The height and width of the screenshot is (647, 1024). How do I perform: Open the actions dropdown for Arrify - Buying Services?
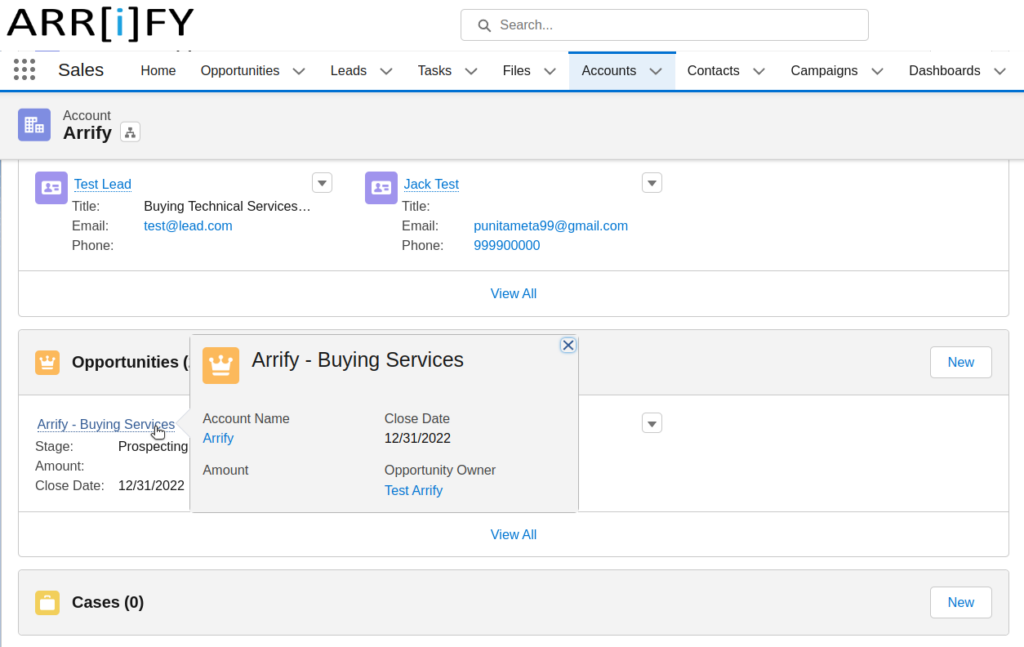651,422
